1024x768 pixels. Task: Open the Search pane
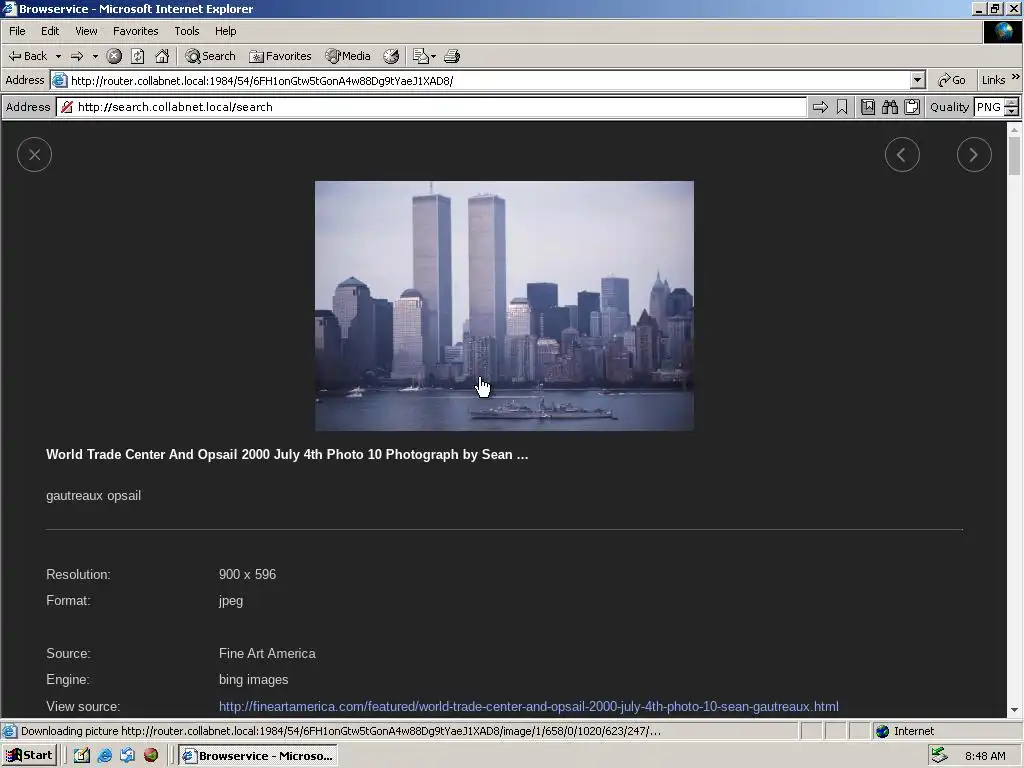[x=210, y=56]
